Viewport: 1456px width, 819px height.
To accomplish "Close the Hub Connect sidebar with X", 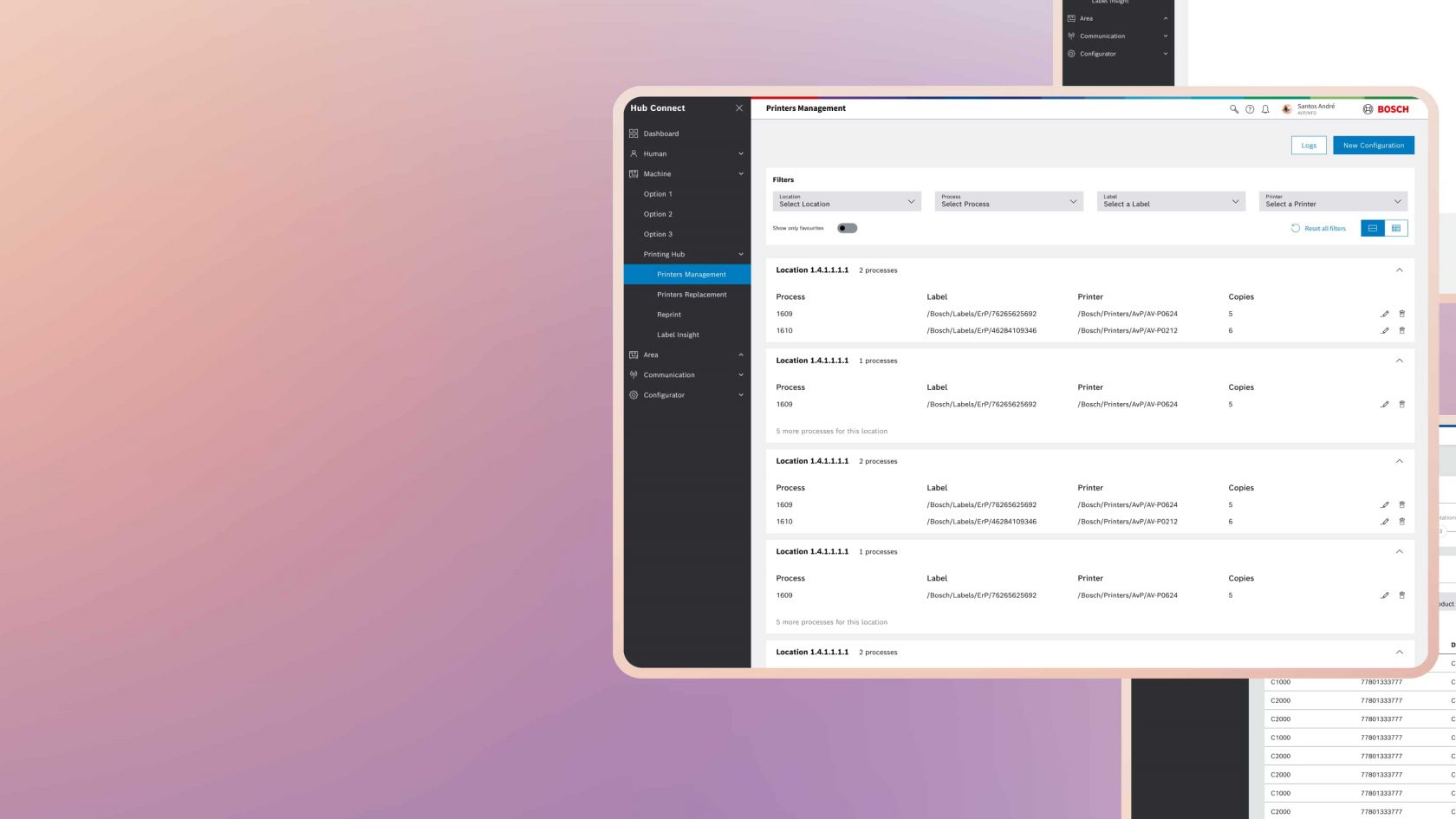I will [739, 108].
